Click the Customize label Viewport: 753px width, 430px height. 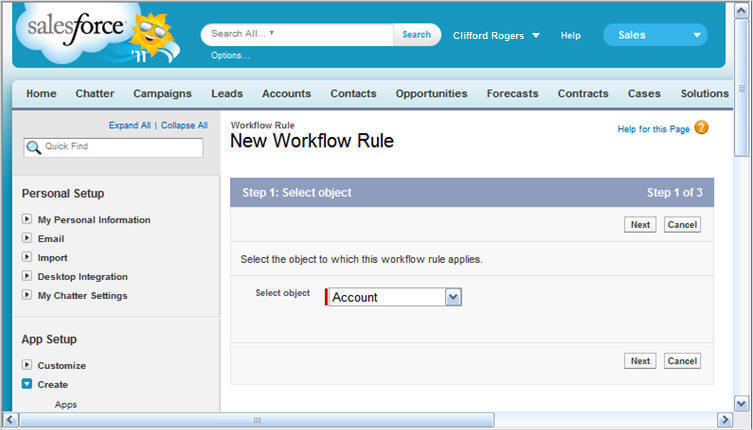pos(61,366)
